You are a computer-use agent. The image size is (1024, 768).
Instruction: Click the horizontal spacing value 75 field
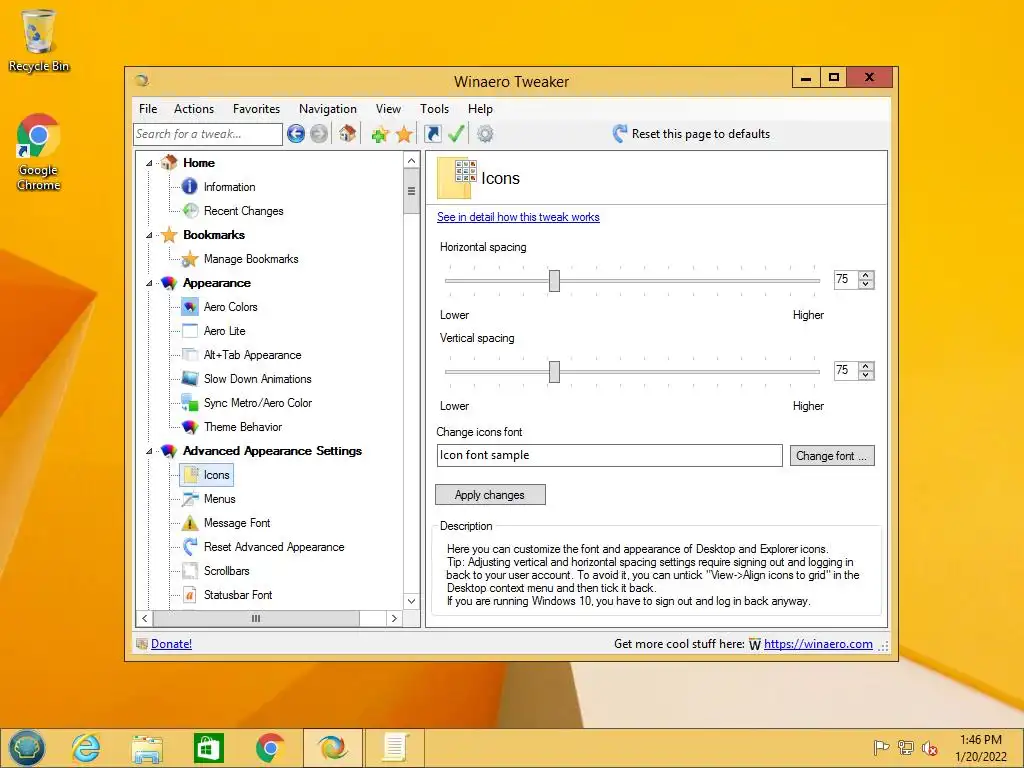pyautogui.click(x=846, y=280)
